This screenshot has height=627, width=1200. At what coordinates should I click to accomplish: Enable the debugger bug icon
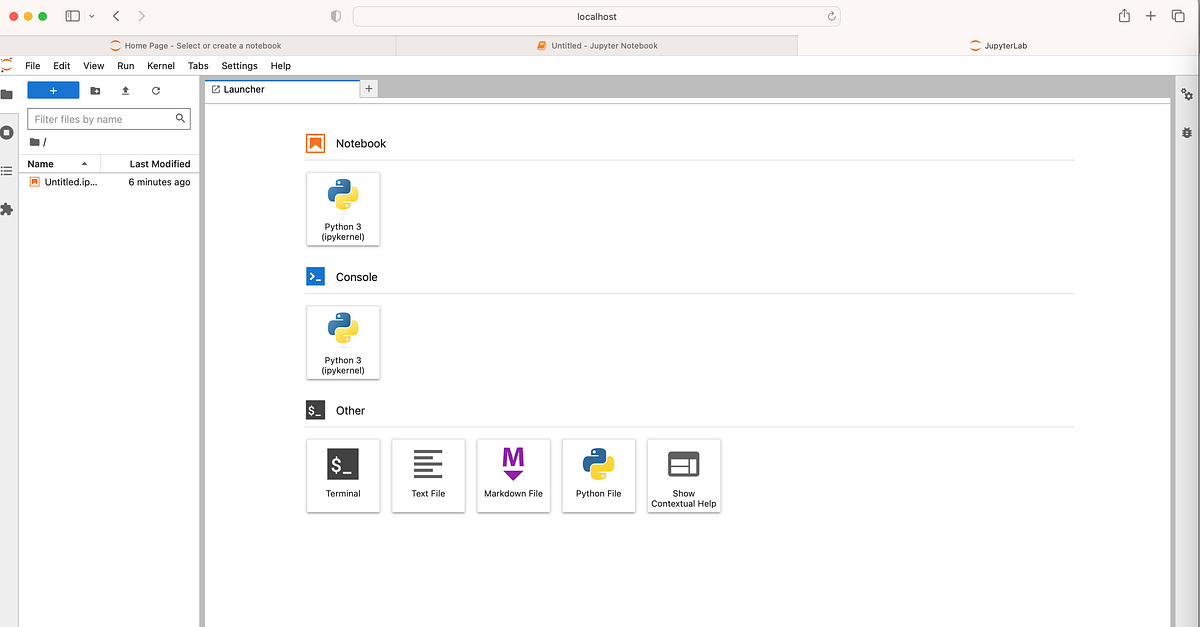tap(1186, 132)
